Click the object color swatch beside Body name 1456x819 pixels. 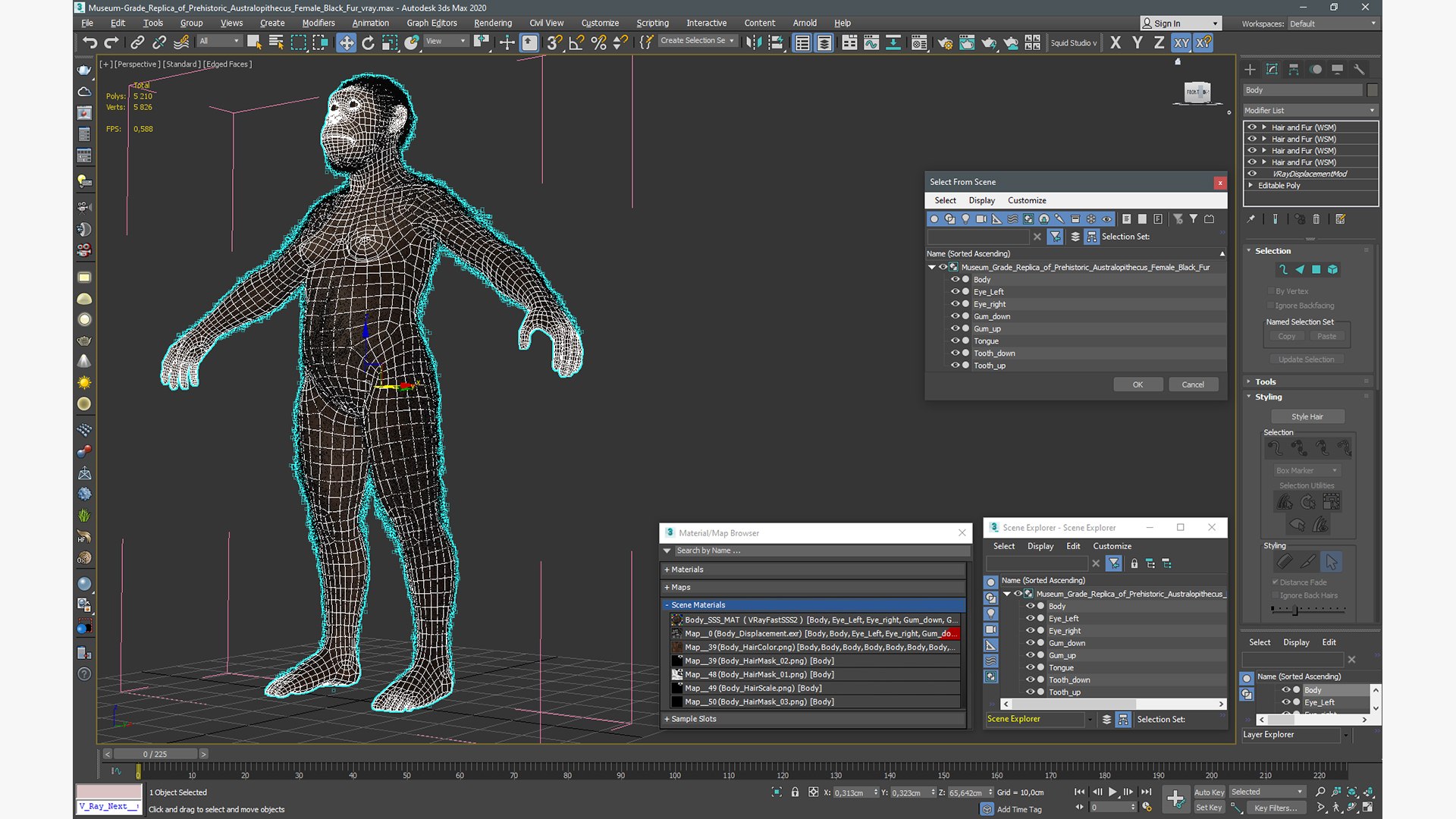coord(1372,90)
